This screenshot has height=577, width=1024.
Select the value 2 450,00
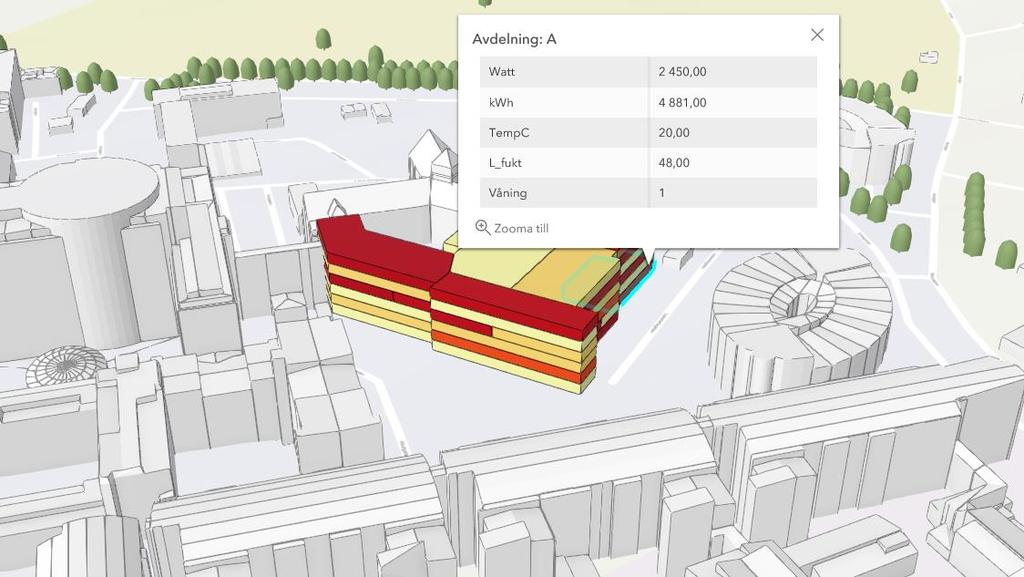[682, 72]
